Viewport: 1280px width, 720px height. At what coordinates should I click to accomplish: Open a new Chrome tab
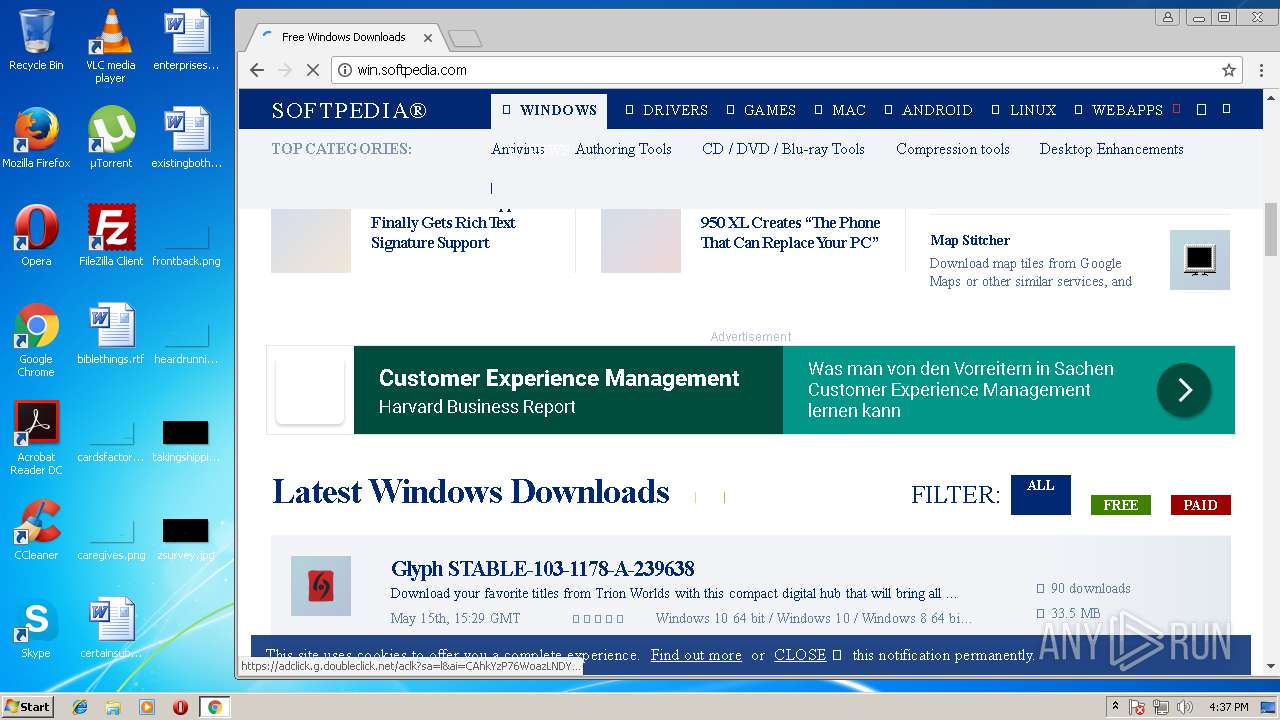click(x=465, y=38)
